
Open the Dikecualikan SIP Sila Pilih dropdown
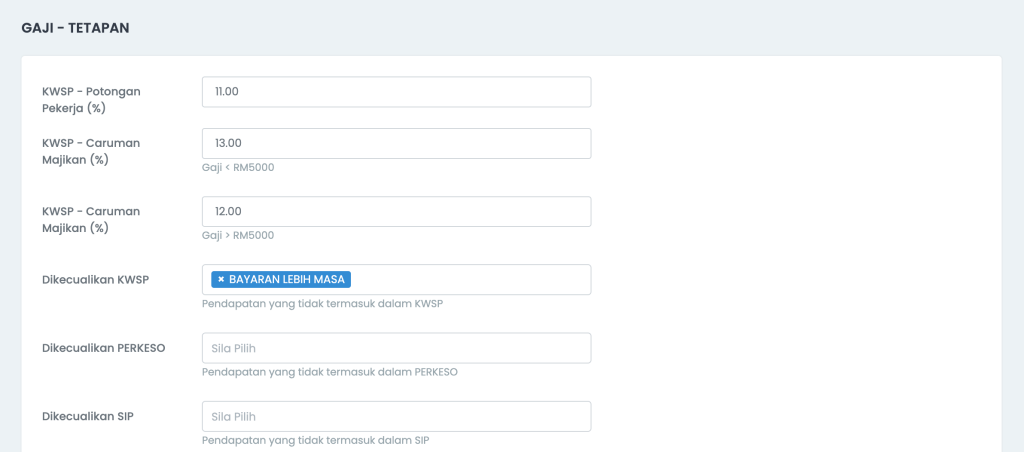click(396, 416)
